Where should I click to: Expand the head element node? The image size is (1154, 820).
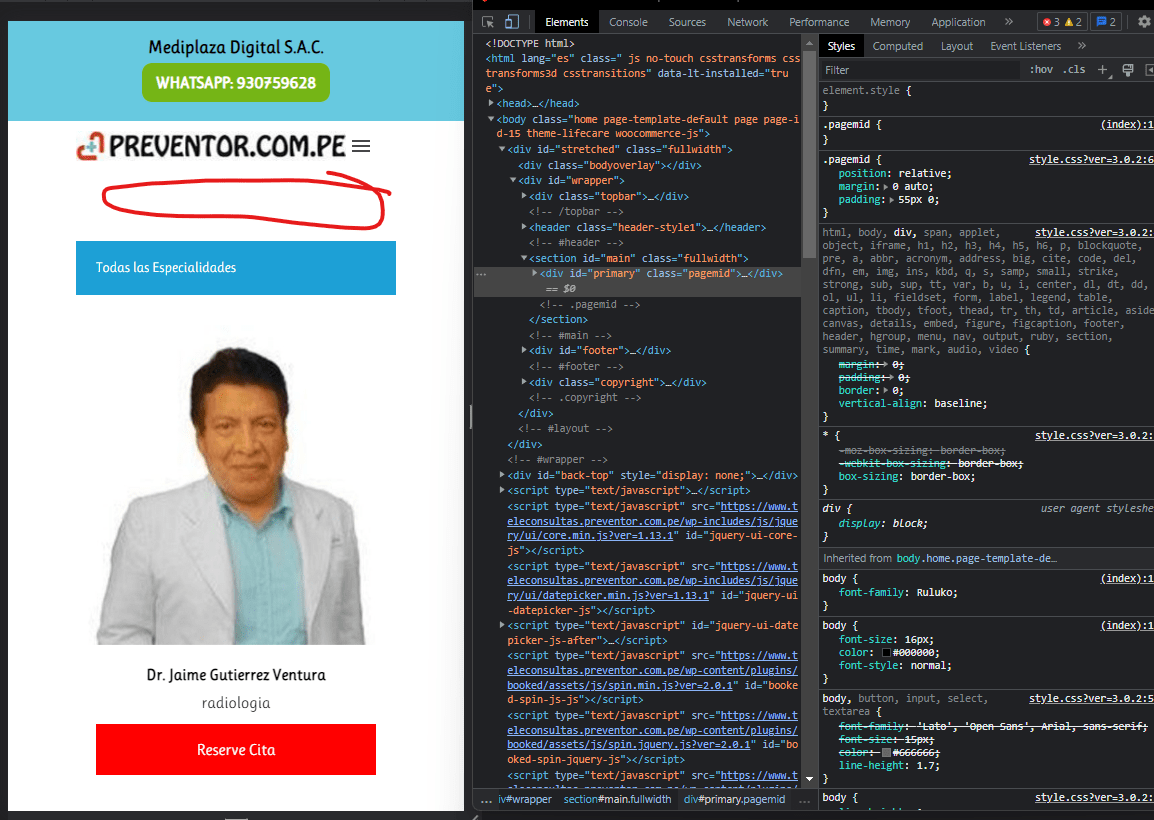click(x=491, y=104)
